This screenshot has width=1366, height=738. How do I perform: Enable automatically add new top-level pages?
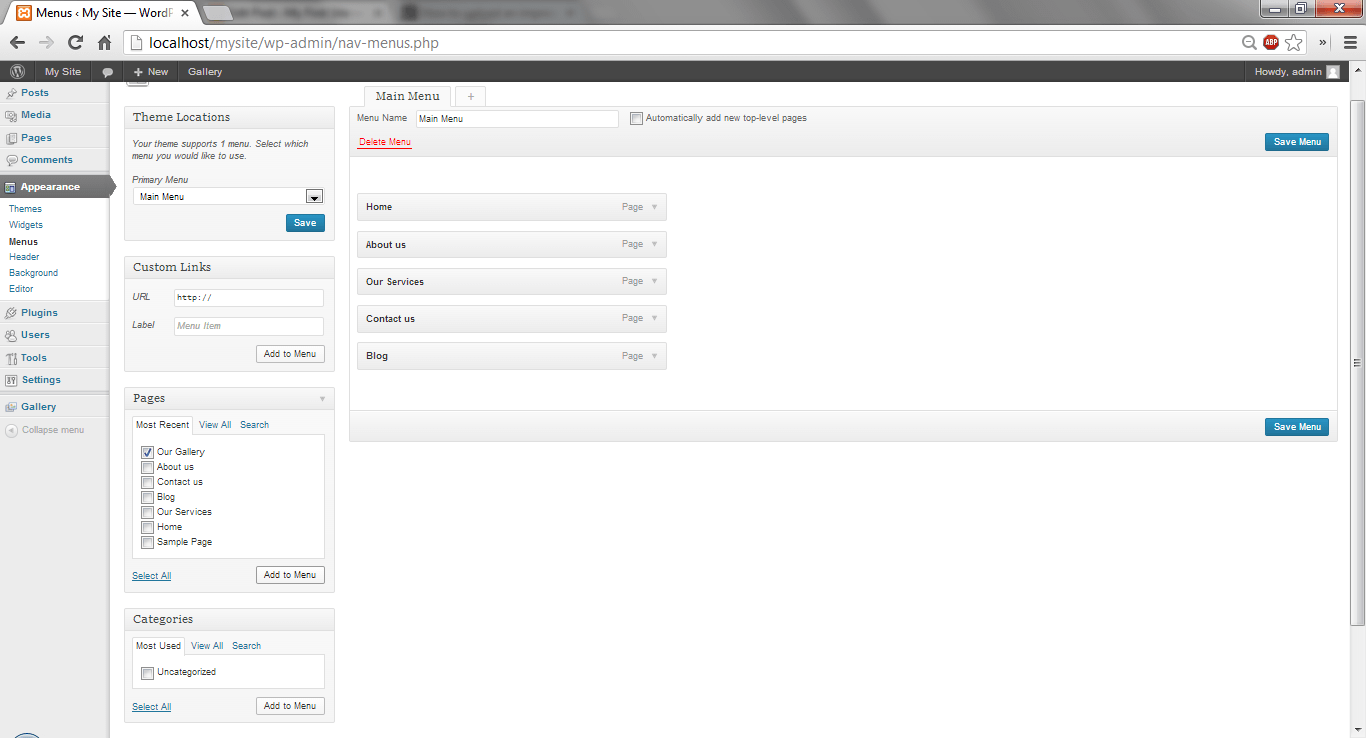pos(637,119)
